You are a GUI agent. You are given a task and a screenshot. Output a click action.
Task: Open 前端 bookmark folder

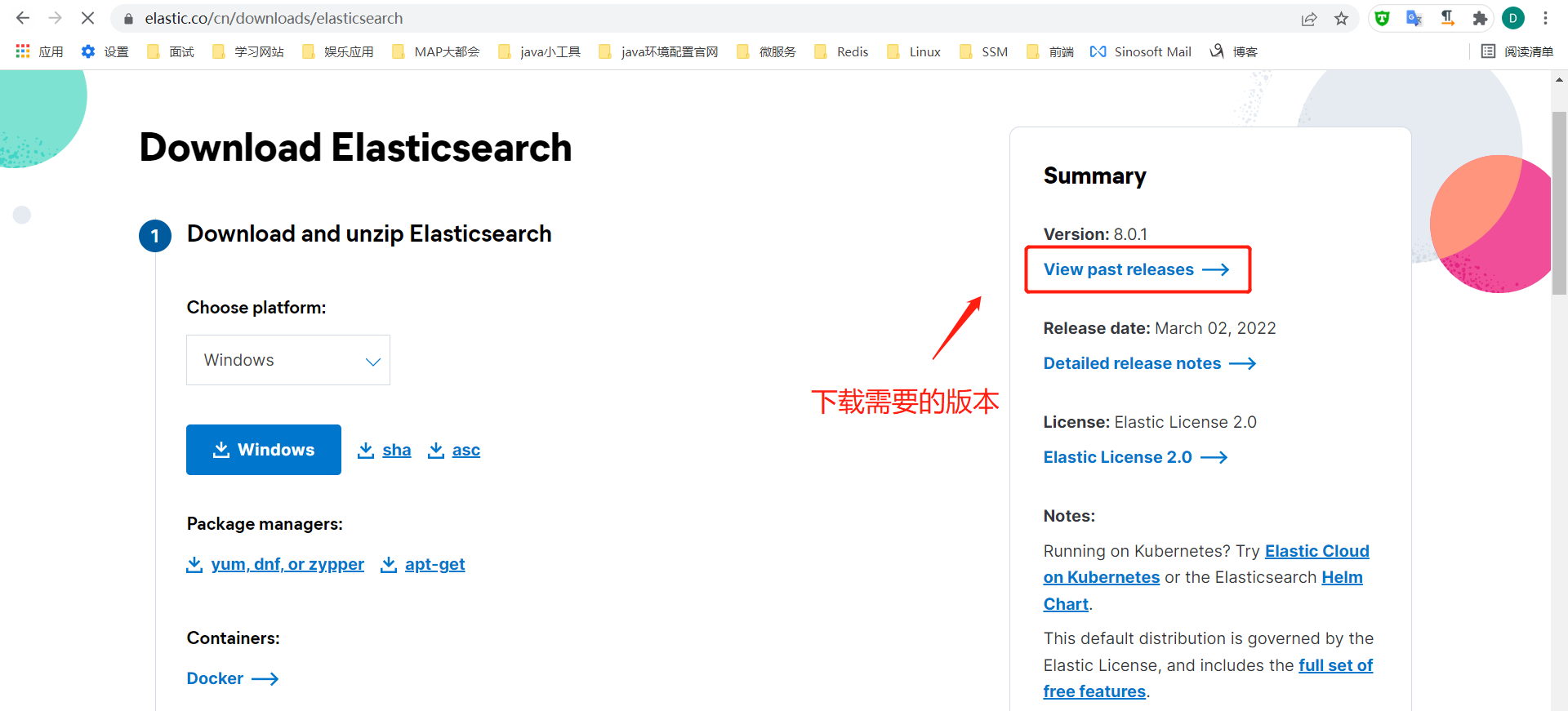(x=1050, y=51)
